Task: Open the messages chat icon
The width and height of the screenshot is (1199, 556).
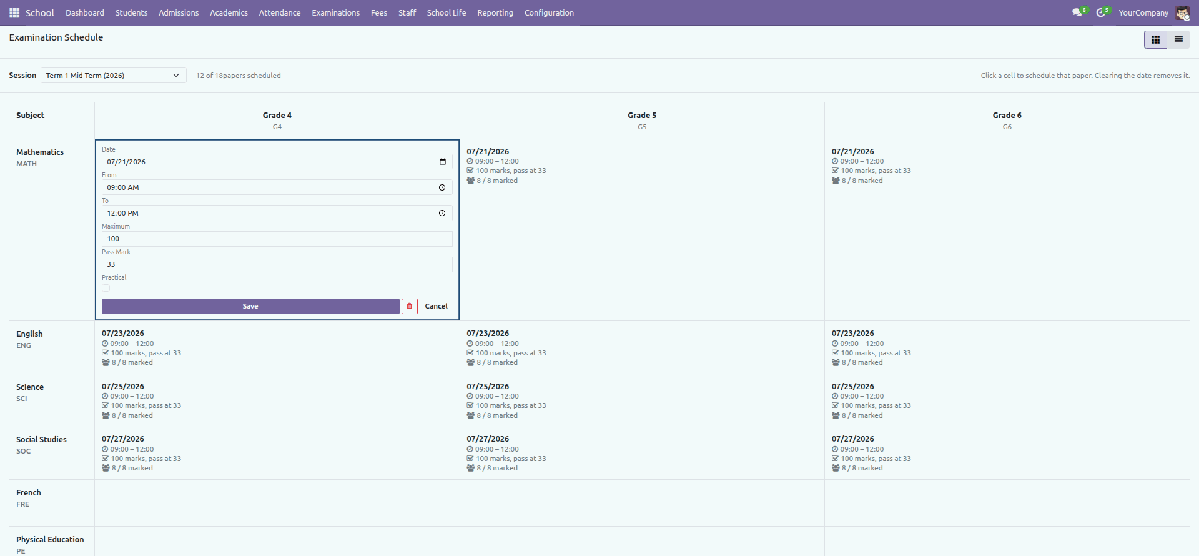Action: (x=1079, y=13)
